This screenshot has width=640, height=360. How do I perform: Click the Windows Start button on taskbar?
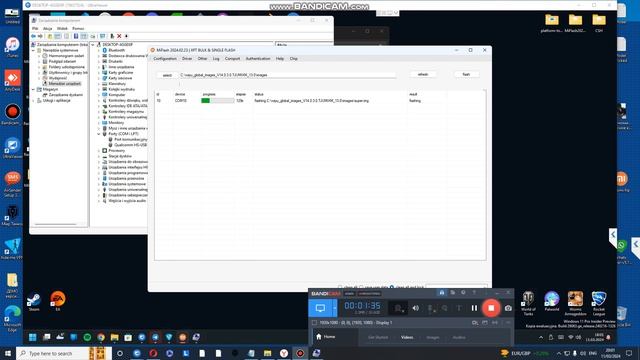[8, 353]
